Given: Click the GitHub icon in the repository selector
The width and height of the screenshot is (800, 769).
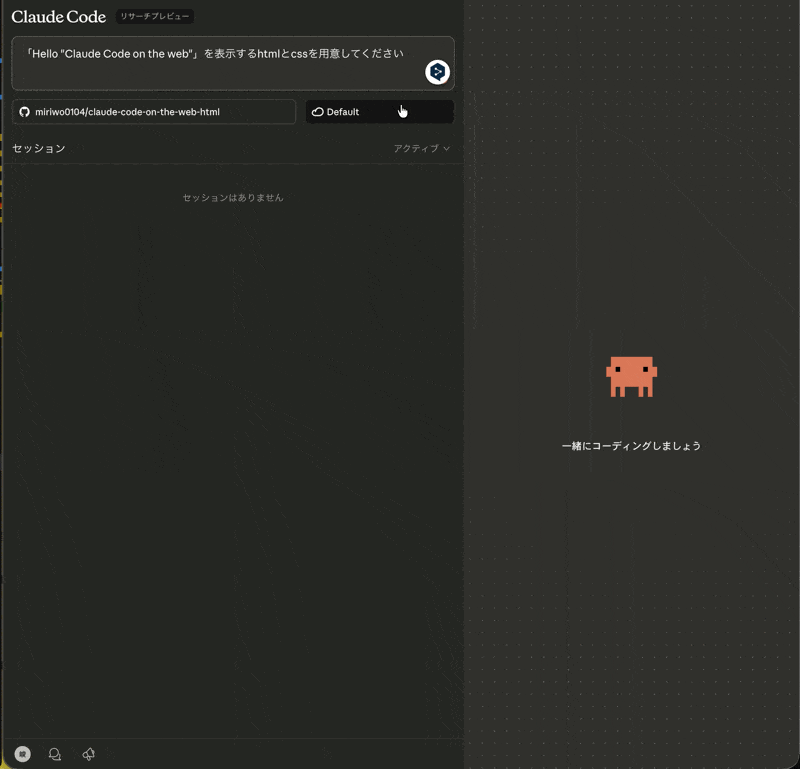Looking at the screenshot, I should pos(24,111).
